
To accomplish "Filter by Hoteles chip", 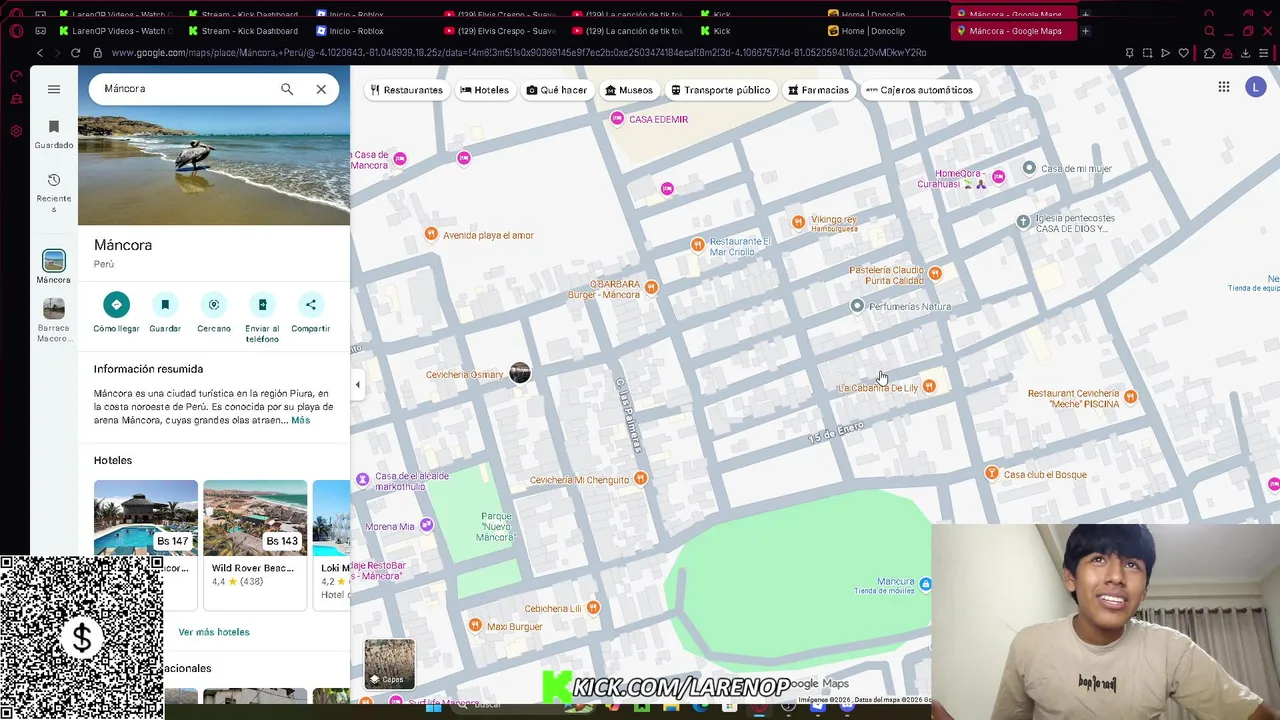I will pyautogui.click(x=484, y=90).
